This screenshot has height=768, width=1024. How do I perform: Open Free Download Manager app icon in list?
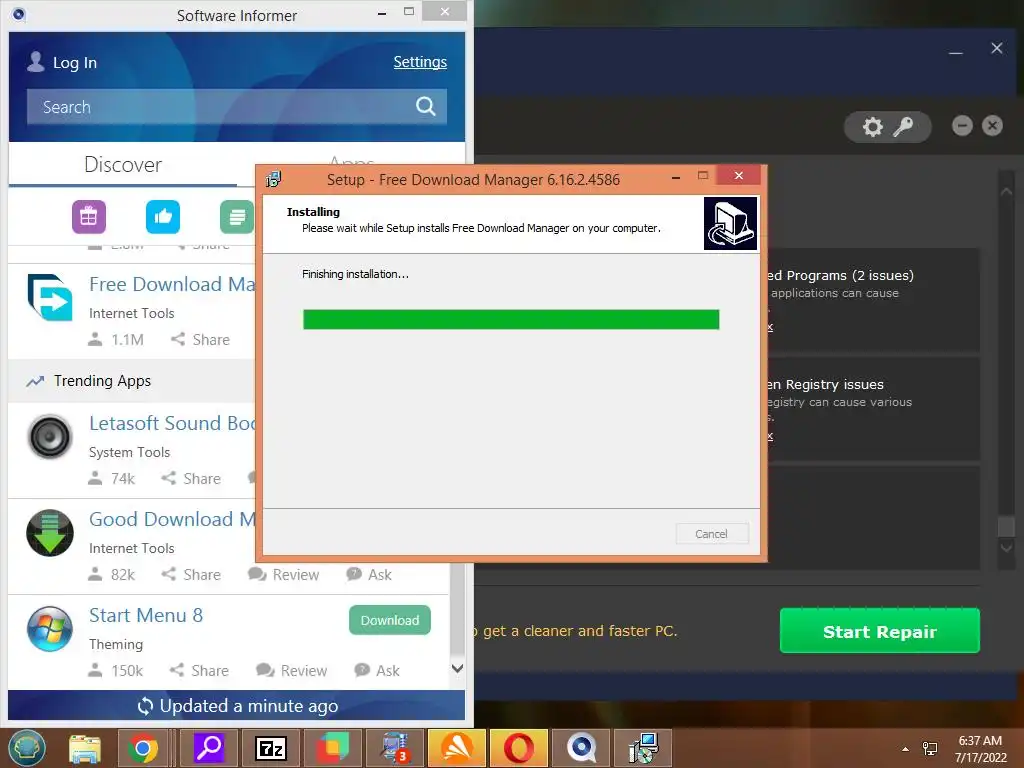pyautogui.click(x=50, y=297)
